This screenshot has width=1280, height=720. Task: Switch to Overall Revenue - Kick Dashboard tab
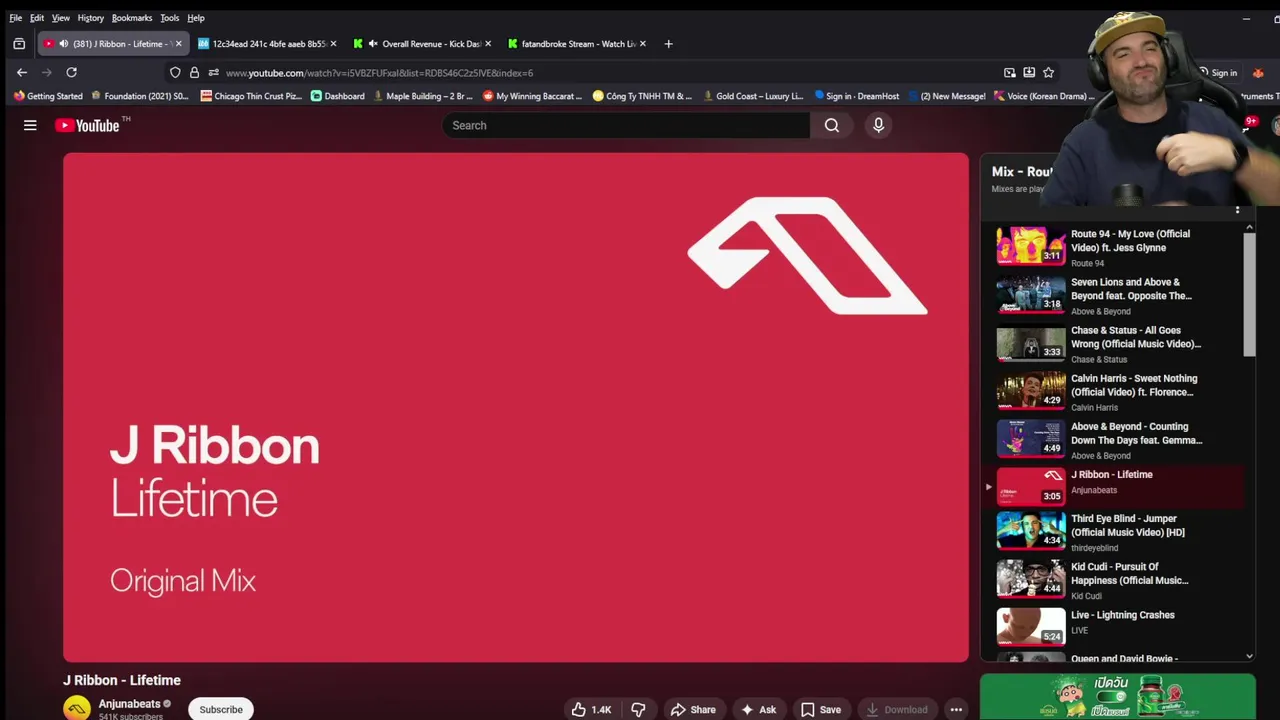[x=422, y=44]
